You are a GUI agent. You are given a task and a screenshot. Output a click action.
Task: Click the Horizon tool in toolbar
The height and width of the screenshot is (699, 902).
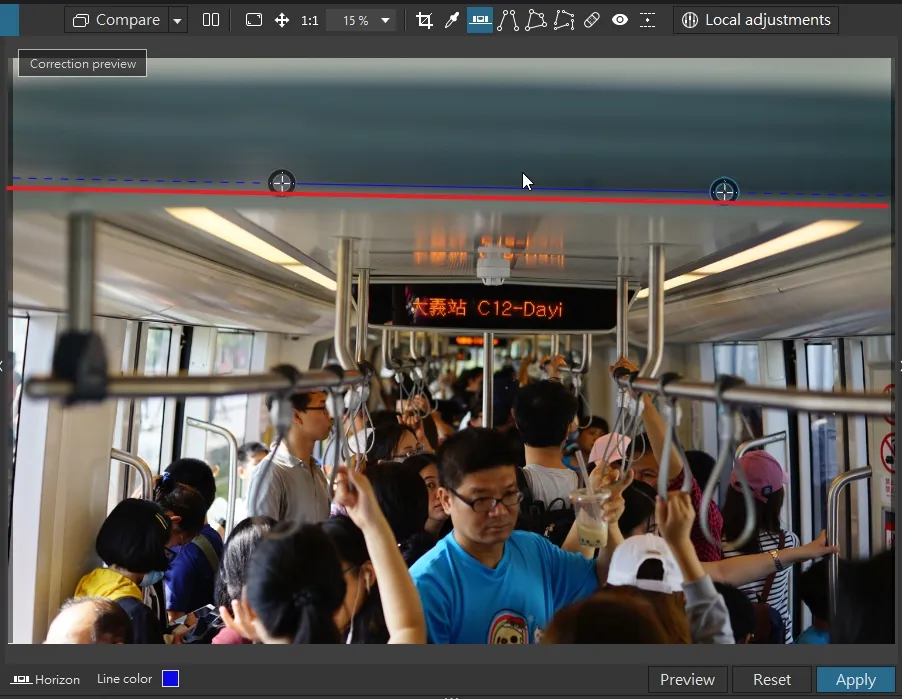(480, 20)
